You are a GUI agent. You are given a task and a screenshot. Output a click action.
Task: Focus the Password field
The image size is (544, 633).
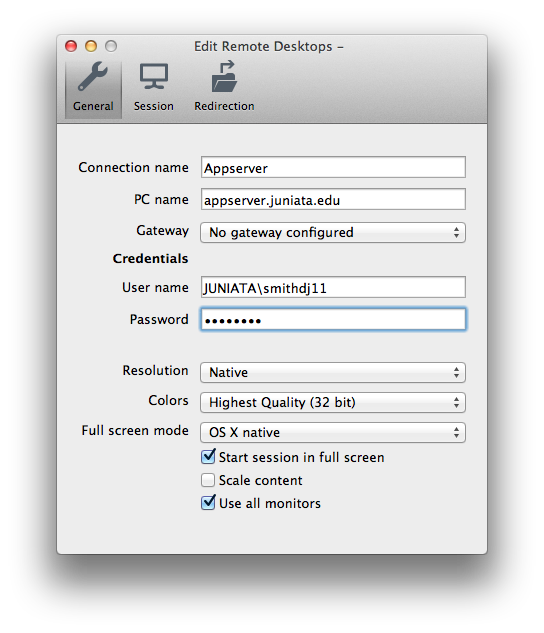click(x=333, y=319)
